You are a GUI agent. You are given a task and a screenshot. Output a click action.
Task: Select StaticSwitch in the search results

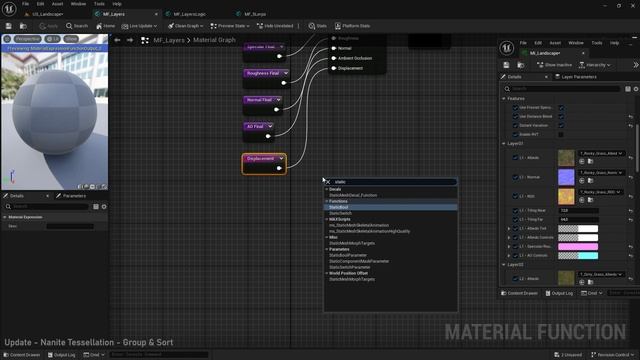(x=391, y=213)
